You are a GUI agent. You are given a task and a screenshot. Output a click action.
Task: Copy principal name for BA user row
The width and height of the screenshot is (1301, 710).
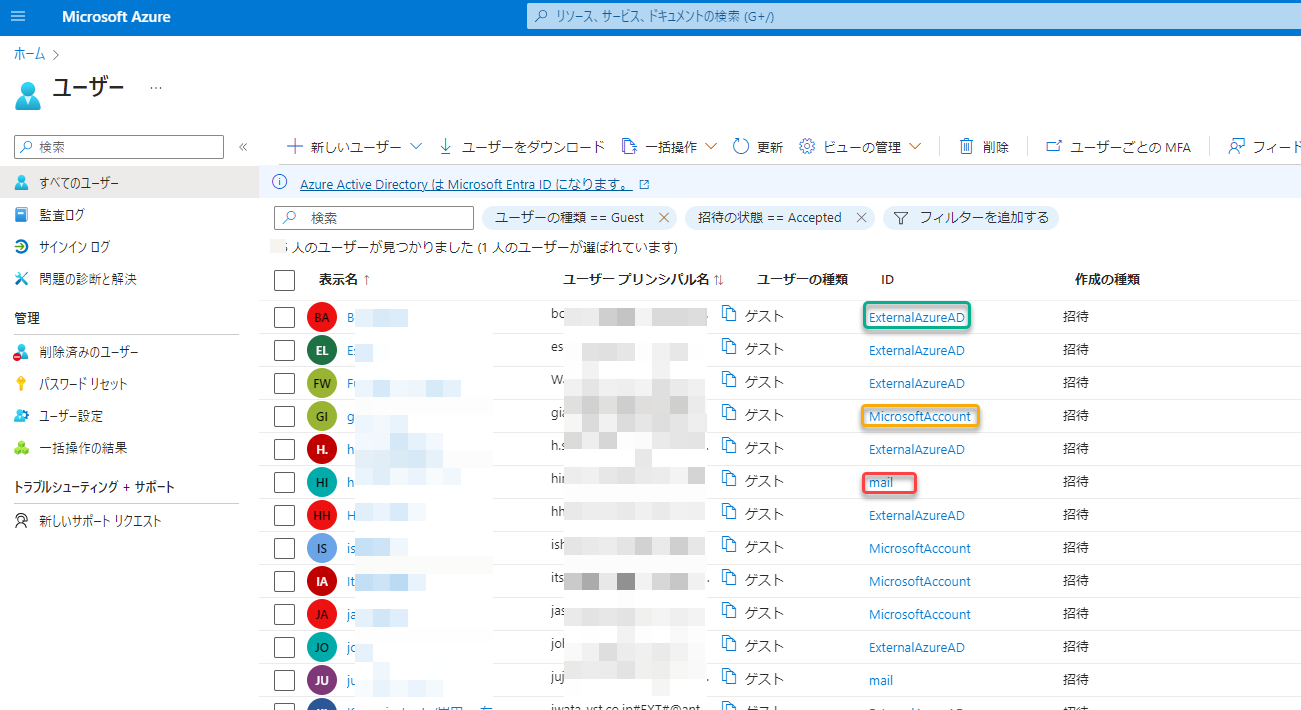click(729, 315)
